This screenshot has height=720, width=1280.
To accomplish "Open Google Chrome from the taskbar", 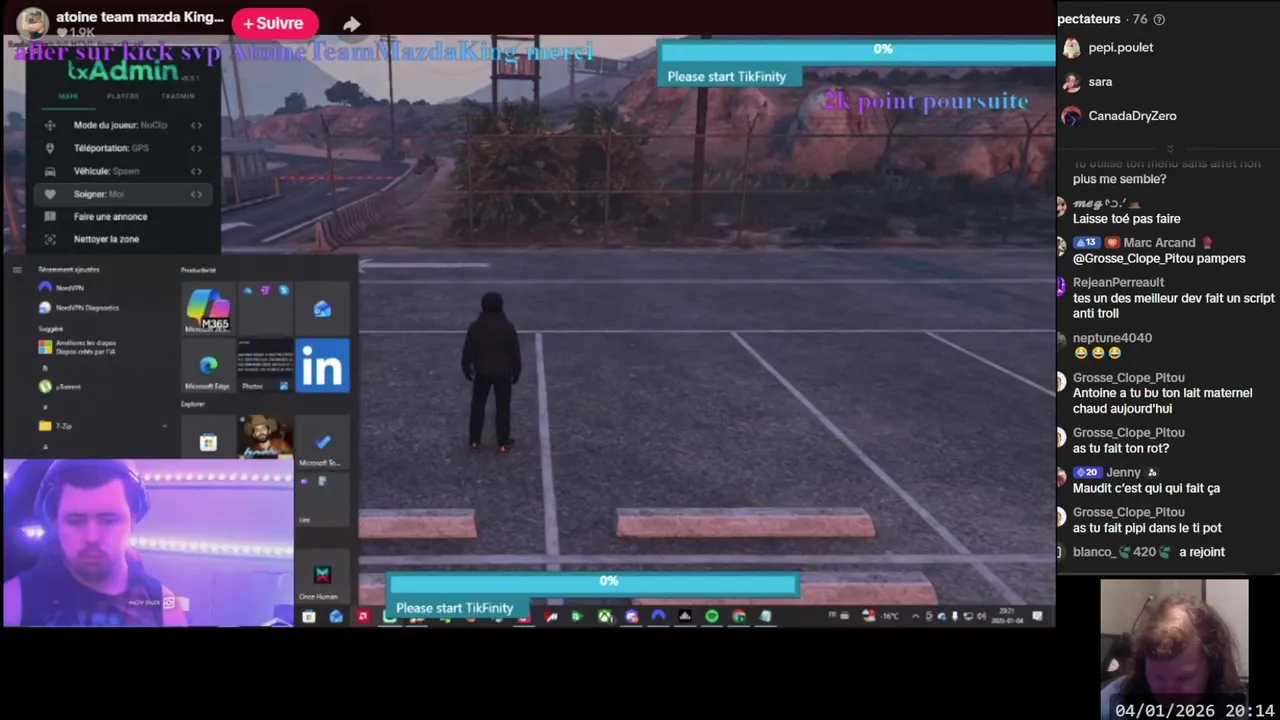I will (739, 616).
